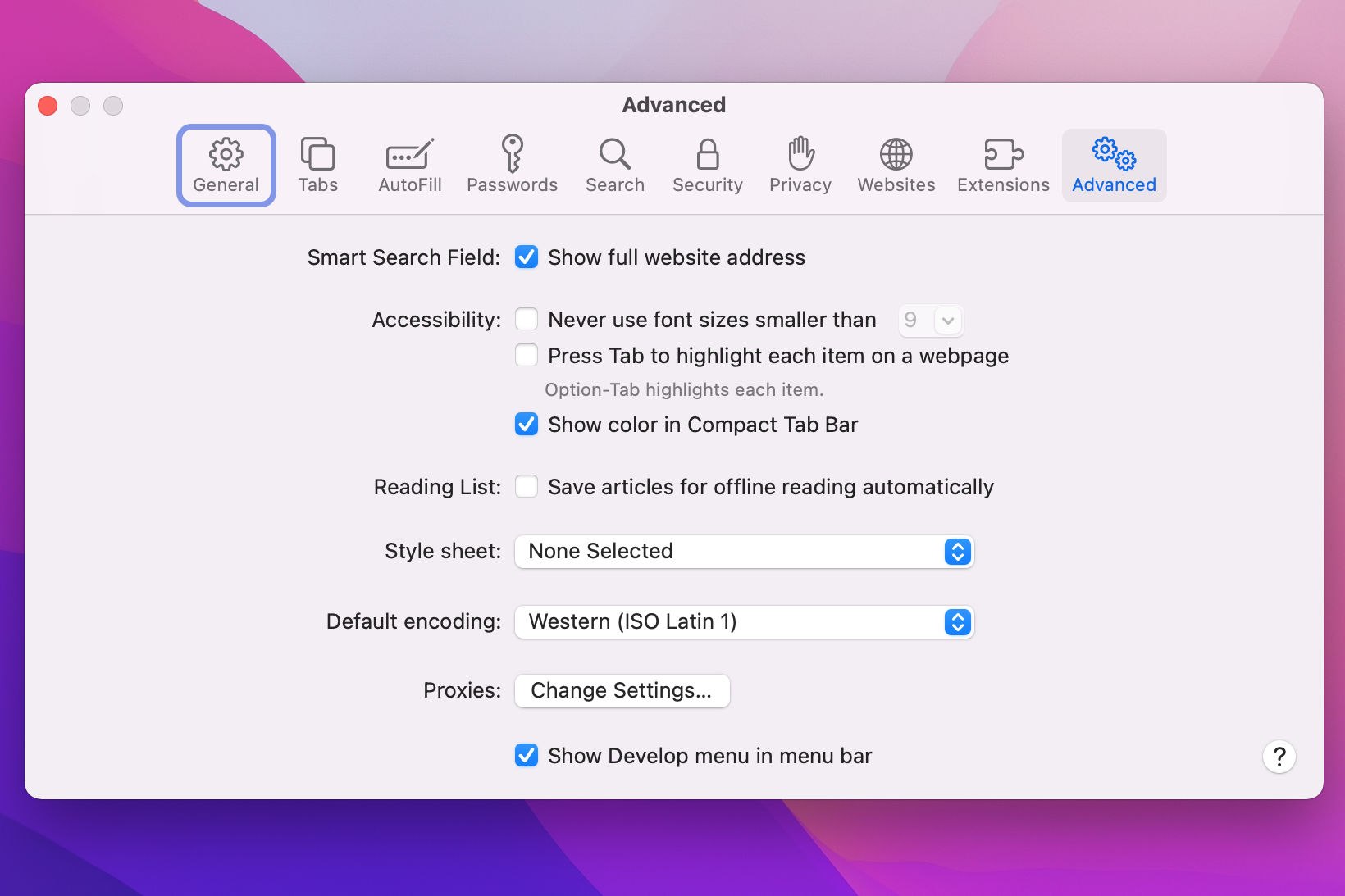Select the Advanced gears pane
Screen dimensions: 1345x896
click(x=1115, y=166)
